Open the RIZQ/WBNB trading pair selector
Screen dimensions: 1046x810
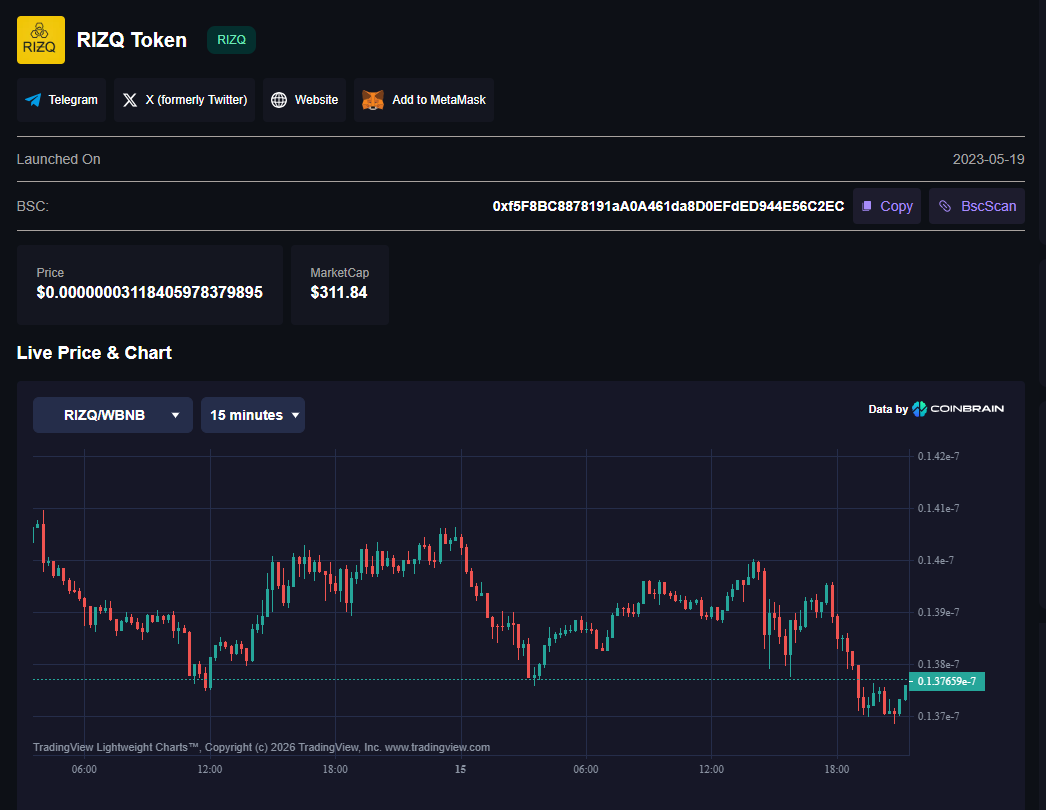pos(112,414)
